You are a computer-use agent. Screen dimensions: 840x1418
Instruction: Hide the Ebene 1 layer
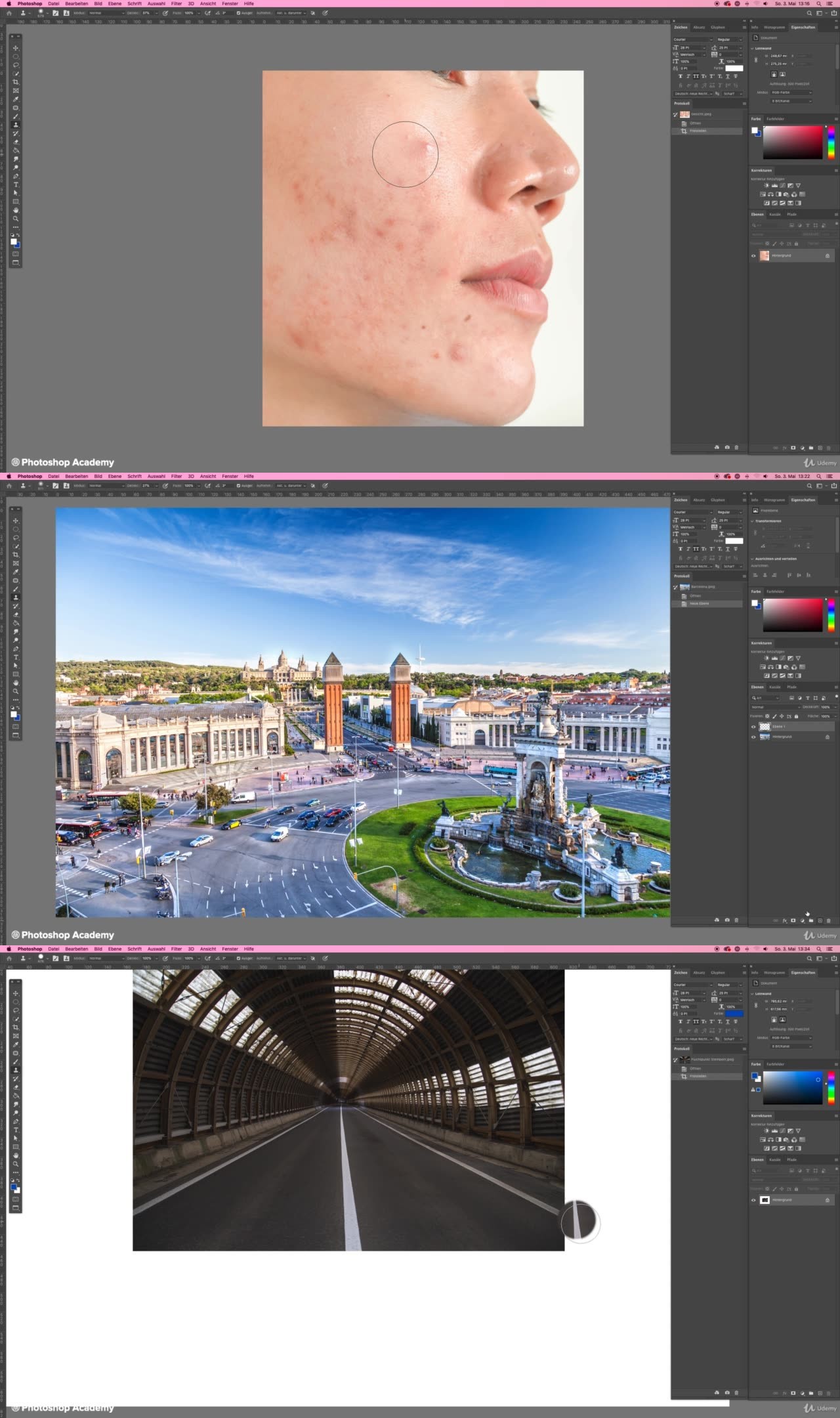coord(753,727)
